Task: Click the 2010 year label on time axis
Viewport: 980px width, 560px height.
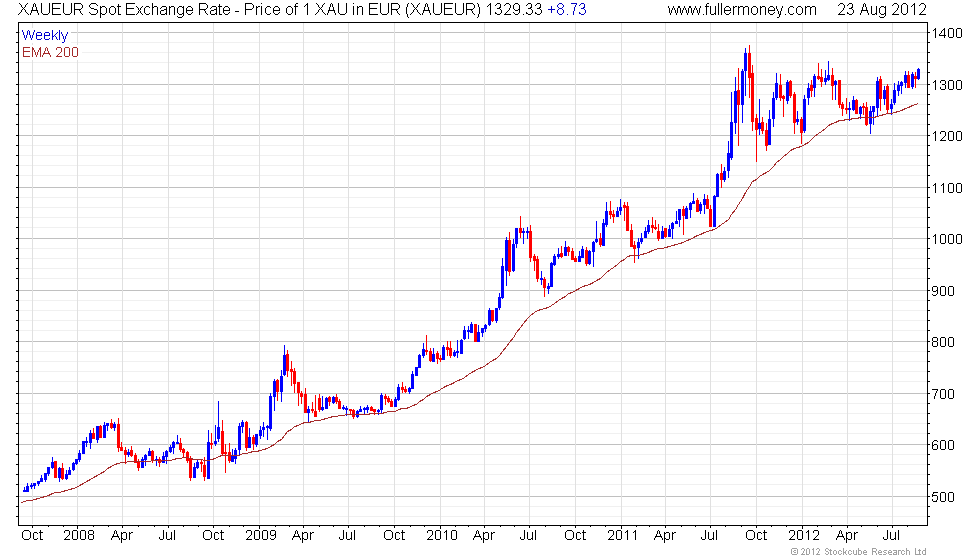Action: click(442, 536)
